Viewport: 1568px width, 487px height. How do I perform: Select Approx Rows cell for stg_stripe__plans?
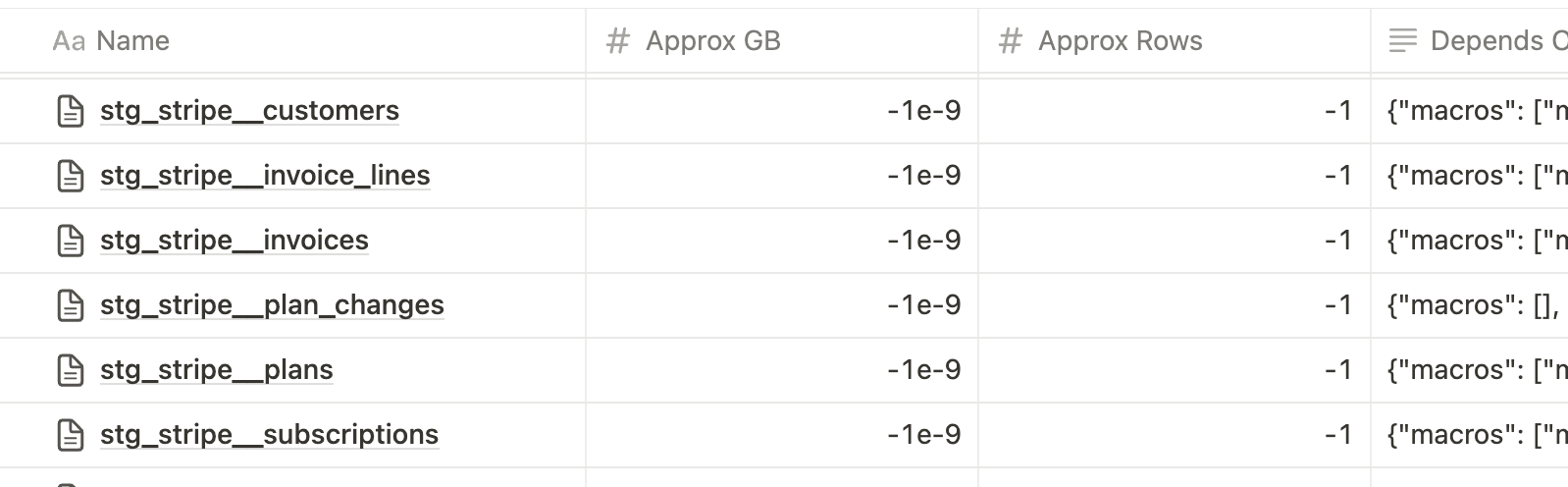(x=1174, y=370)
